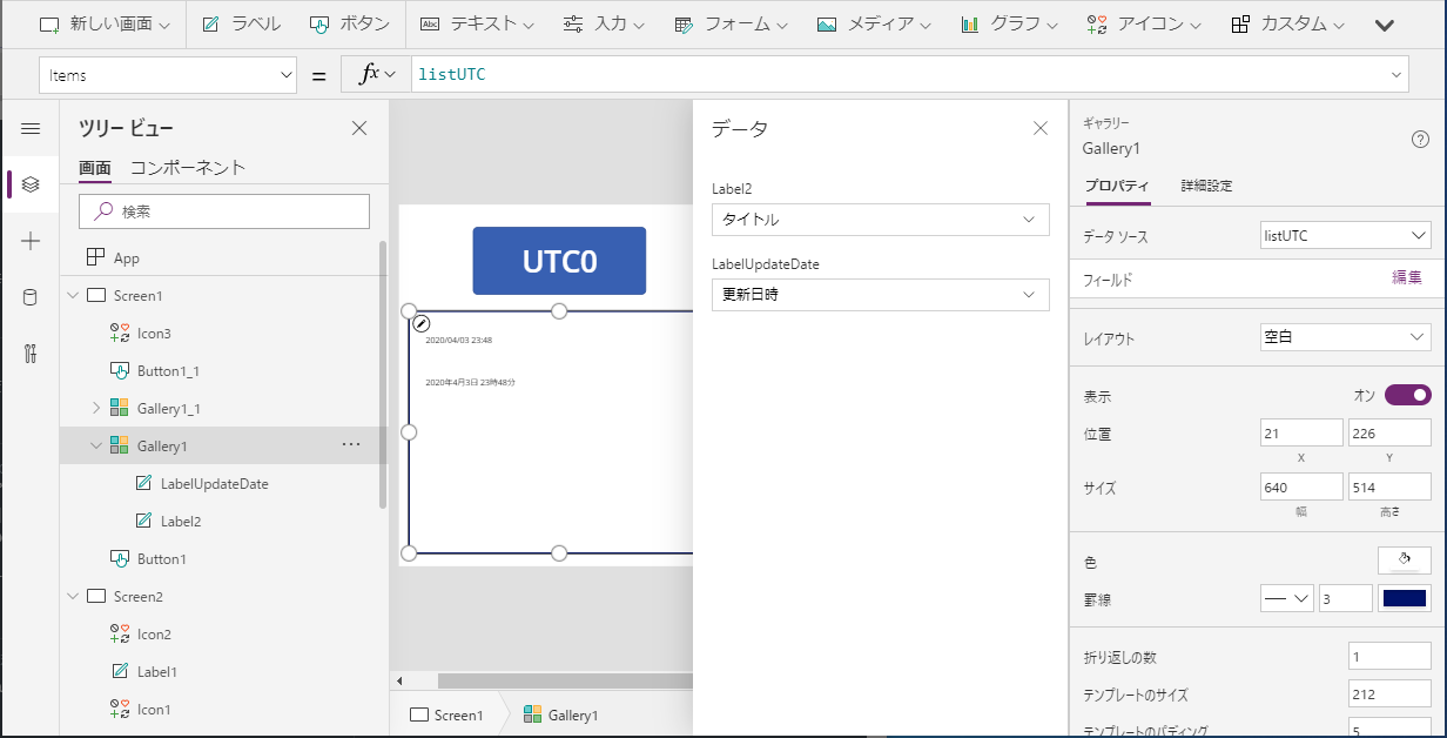1447x738 pixels.
Task: Open the tree view panel from left rail
Action: [30, 183]
